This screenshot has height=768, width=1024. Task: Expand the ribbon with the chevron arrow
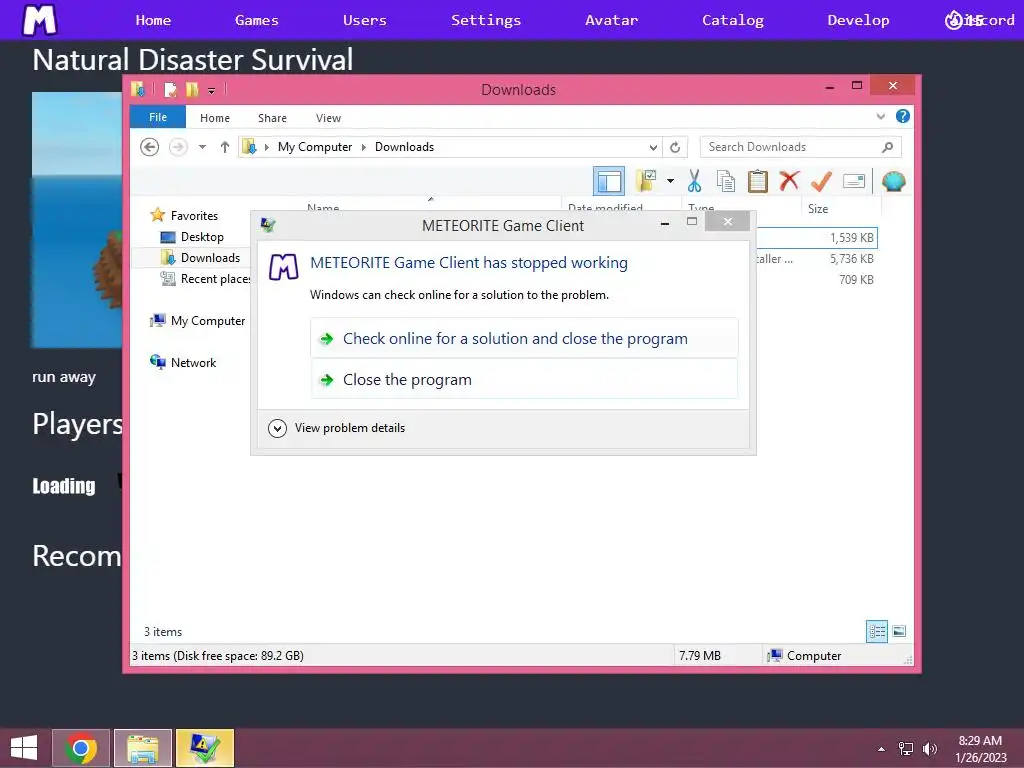[x=880, y=117]
